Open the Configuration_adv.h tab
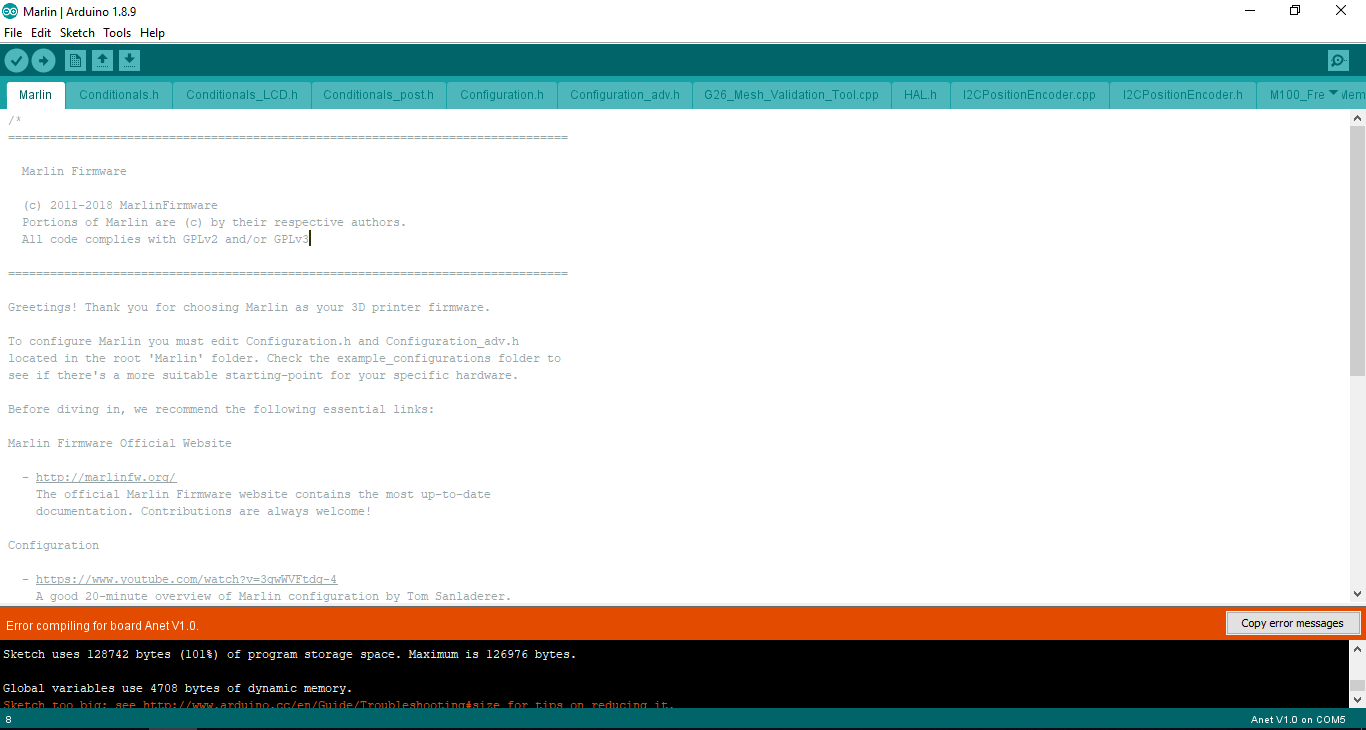Screen dimensions: 1366x730 coord(625,95)
